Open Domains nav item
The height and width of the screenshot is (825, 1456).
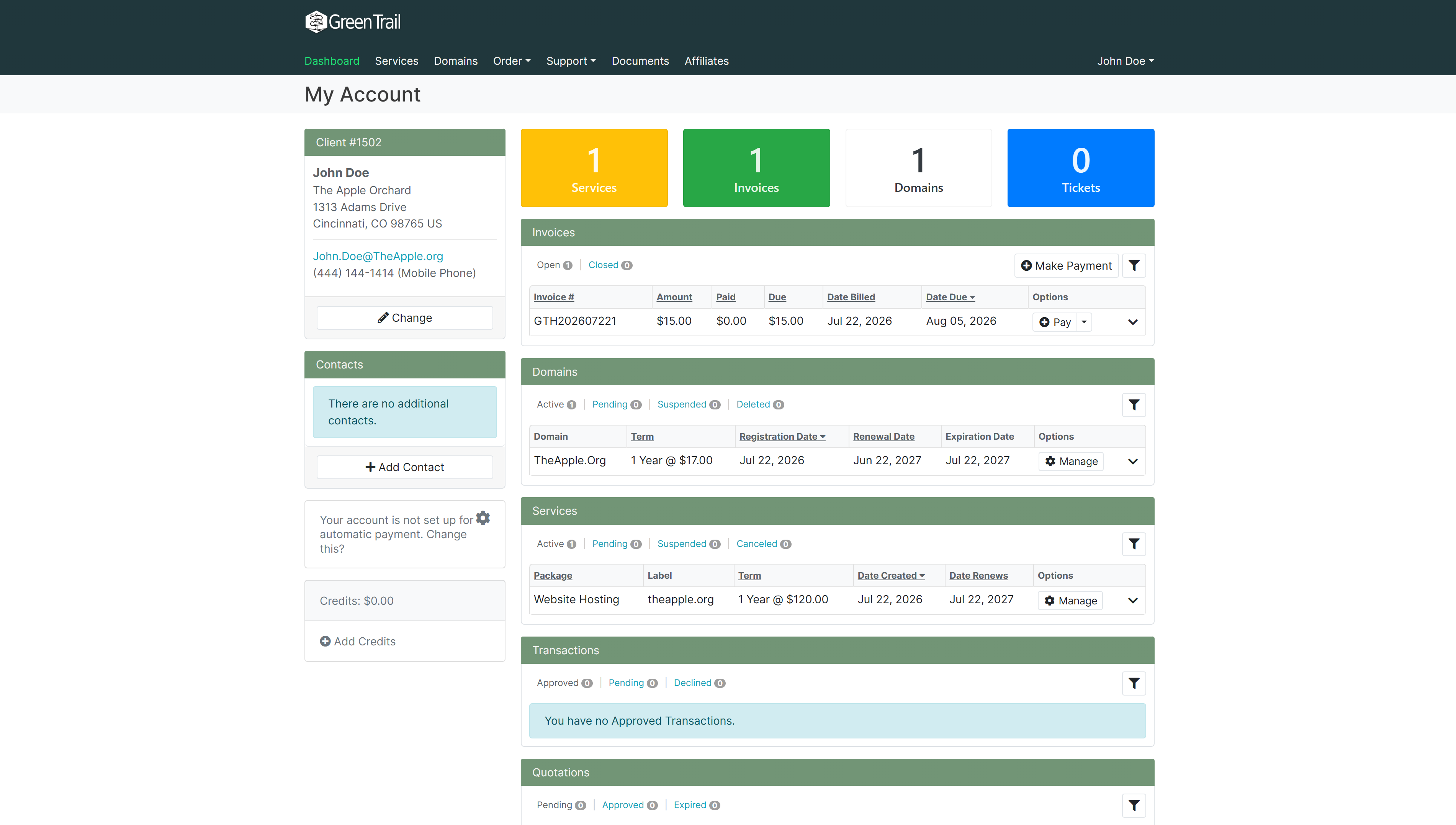coord(455,61)
